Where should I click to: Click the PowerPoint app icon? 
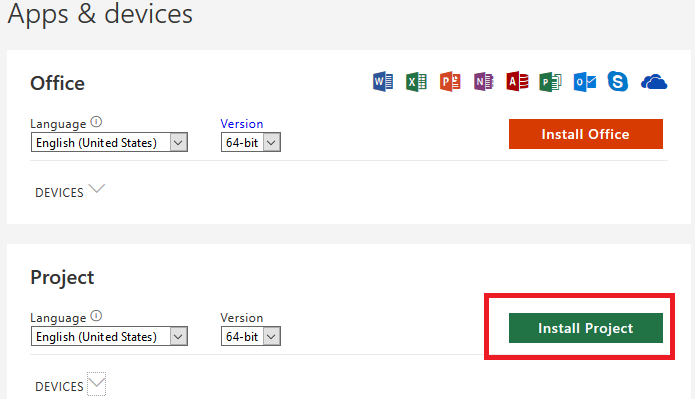[450, 82]
